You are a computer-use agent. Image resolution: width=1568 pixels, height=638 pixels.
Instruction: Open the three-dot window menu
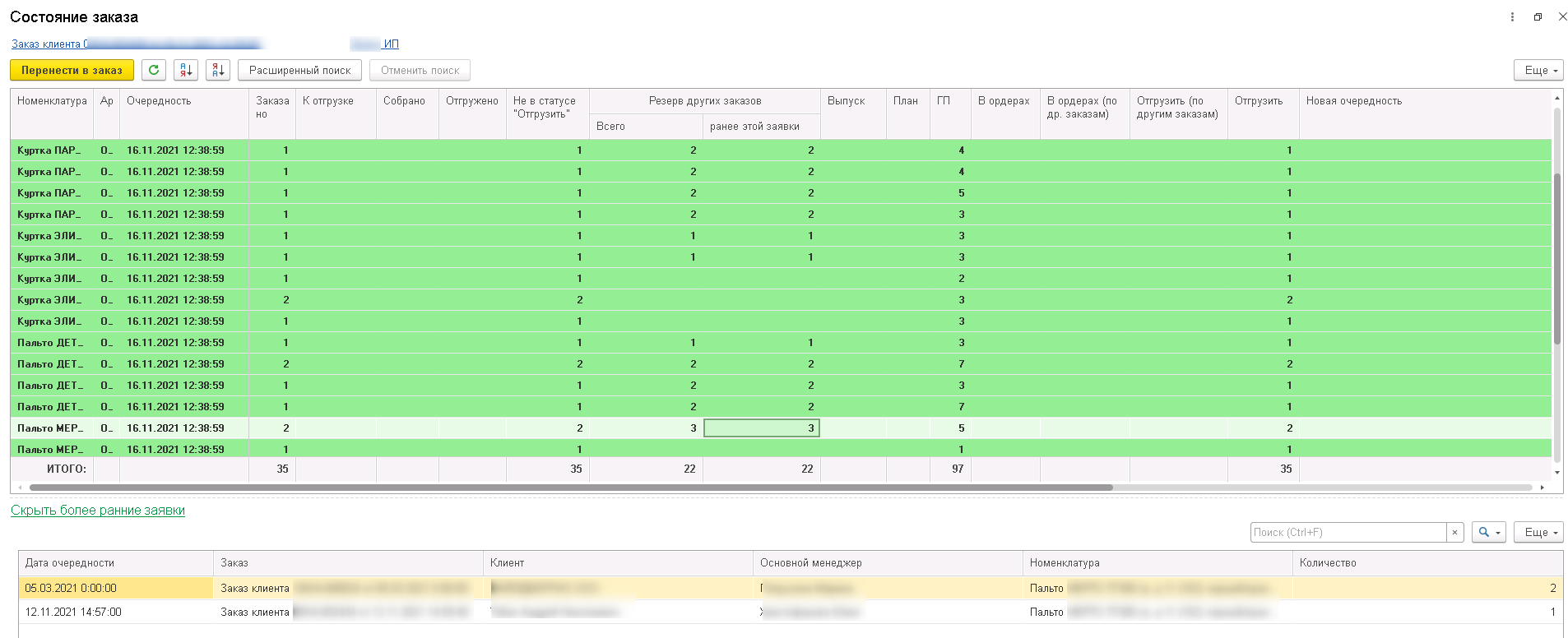click(1512, 17)
